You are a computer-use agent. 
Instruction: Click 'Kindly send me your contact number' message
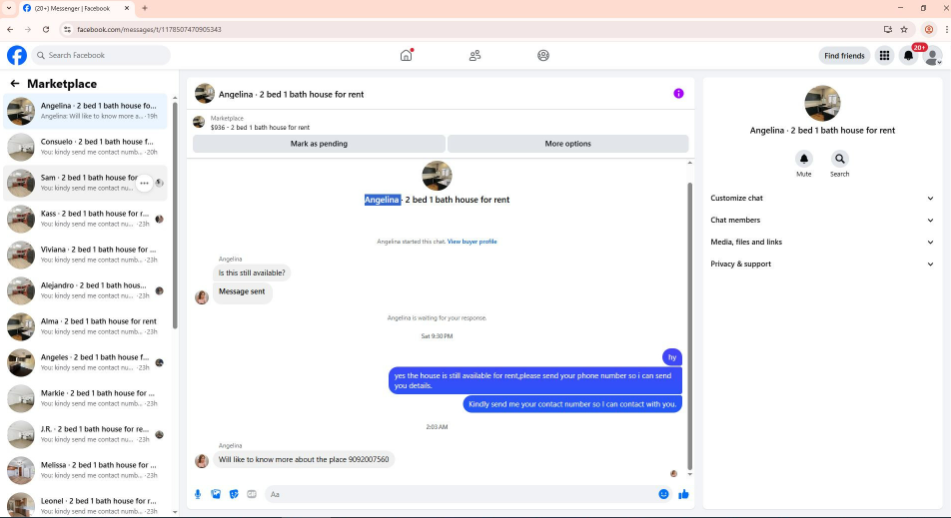pyautogui.click(x=572, y=404)
